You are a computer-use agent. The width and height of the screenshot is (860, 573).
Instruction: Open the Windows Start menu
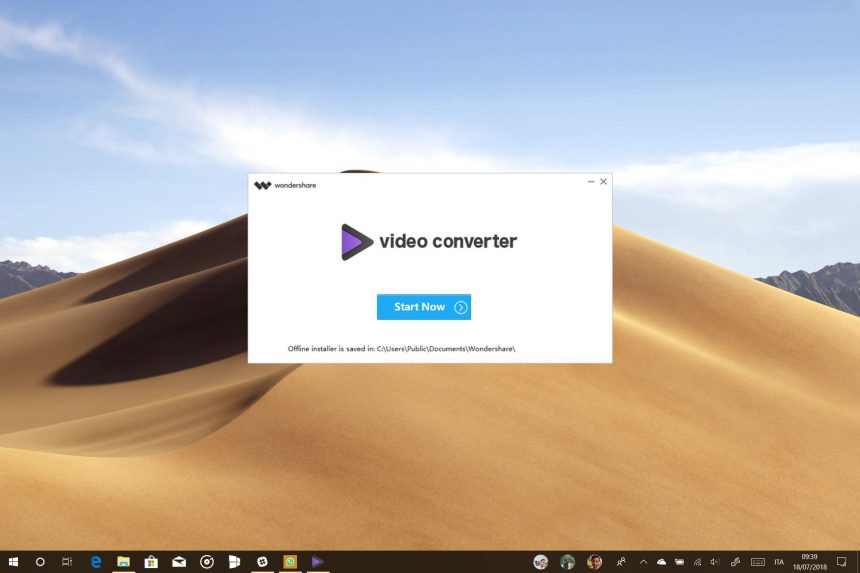[x=13, y=561]
